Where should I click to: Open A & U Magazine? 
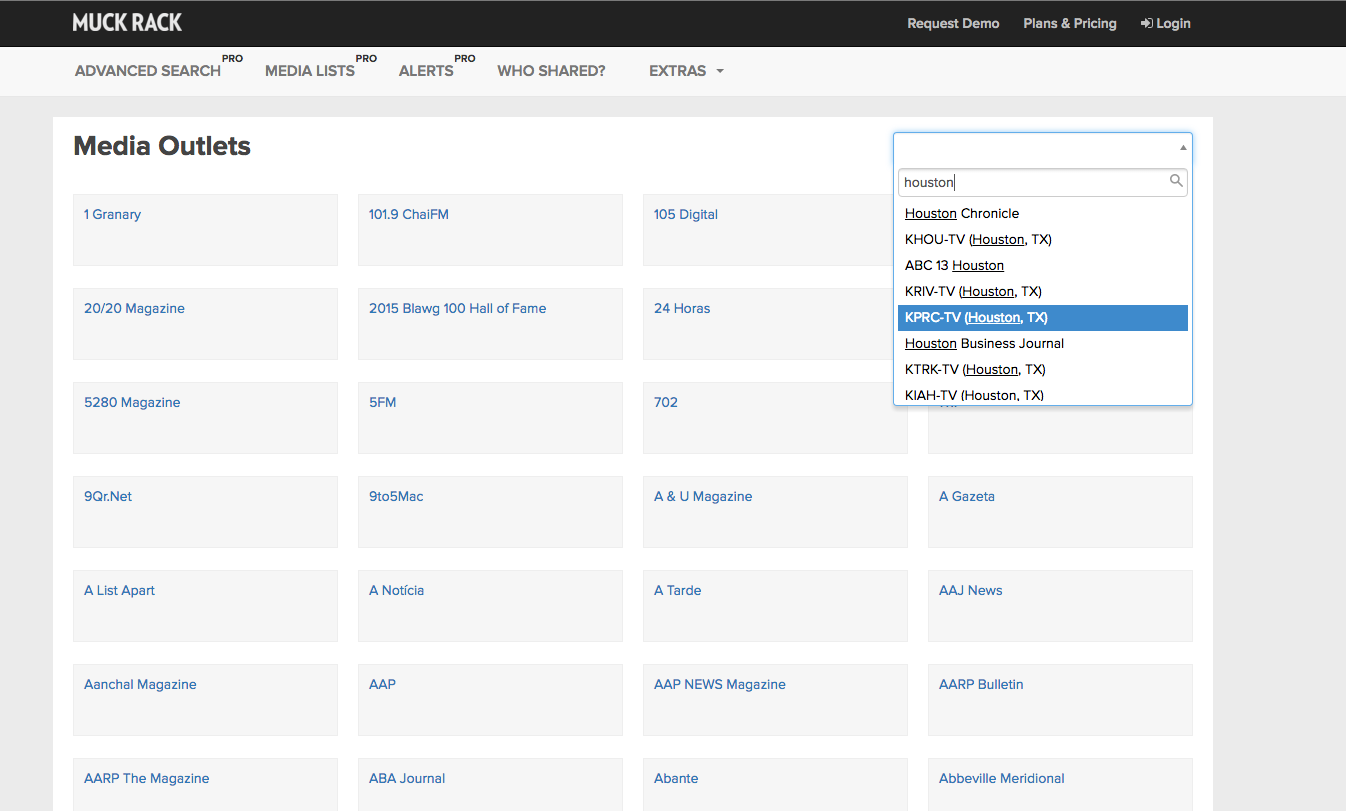click(703, 496)
